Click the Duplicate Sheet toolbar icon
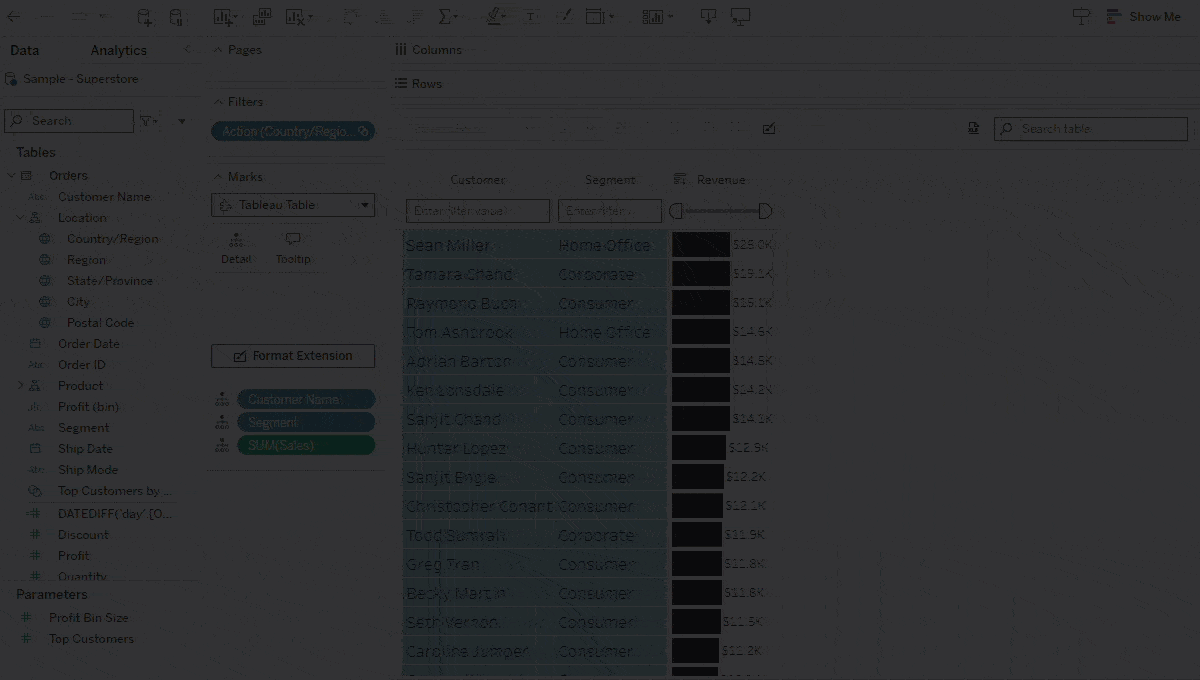This screenshot has width=1200, height=680. [260, 16]
